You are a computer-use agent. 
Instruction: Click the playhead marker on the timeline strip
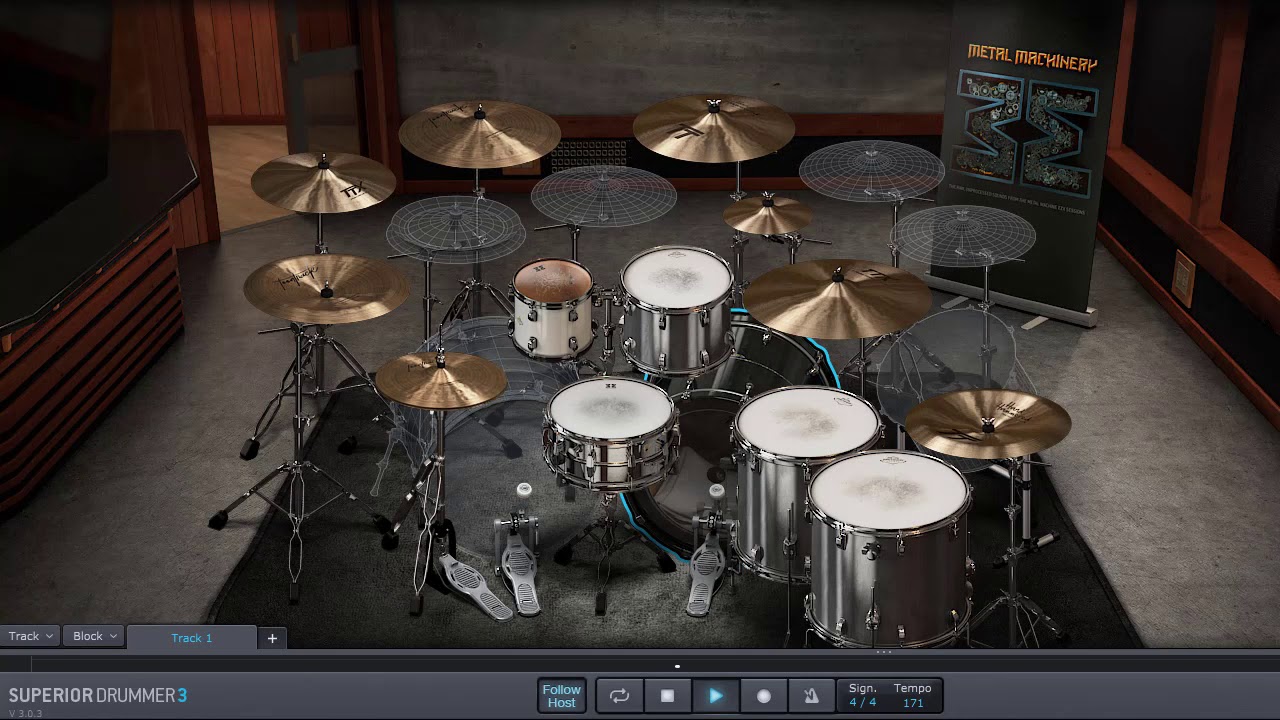pos(677,666)
